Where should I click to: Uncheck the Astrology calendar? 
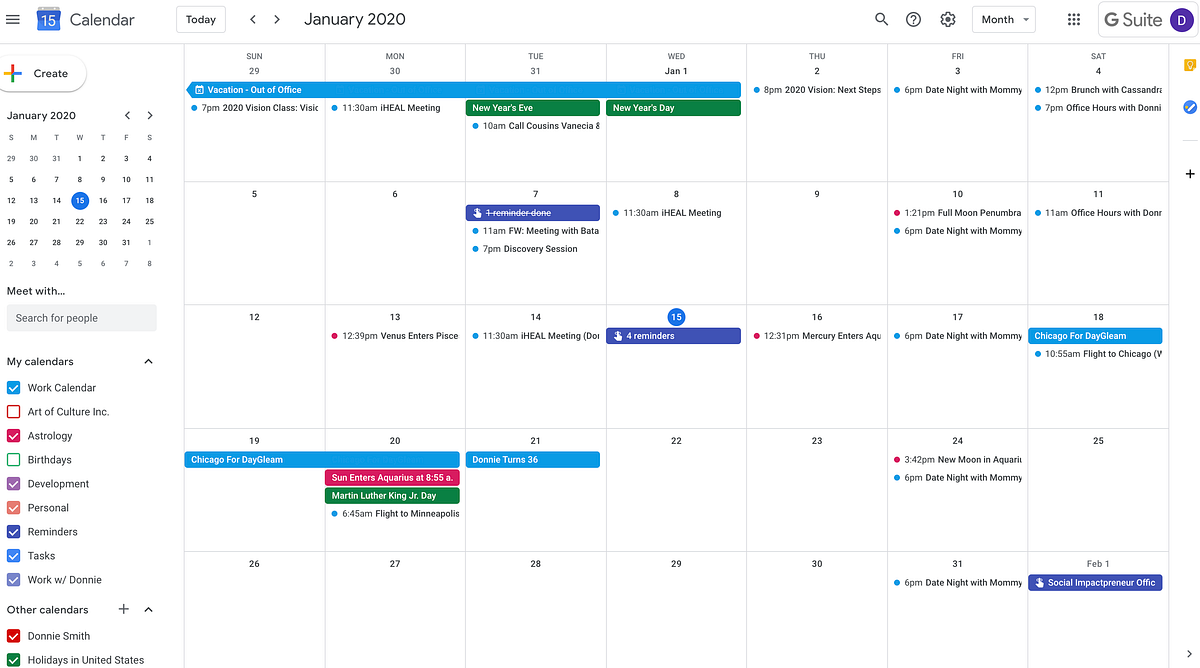pyautogui.click(x=13, y=435)
